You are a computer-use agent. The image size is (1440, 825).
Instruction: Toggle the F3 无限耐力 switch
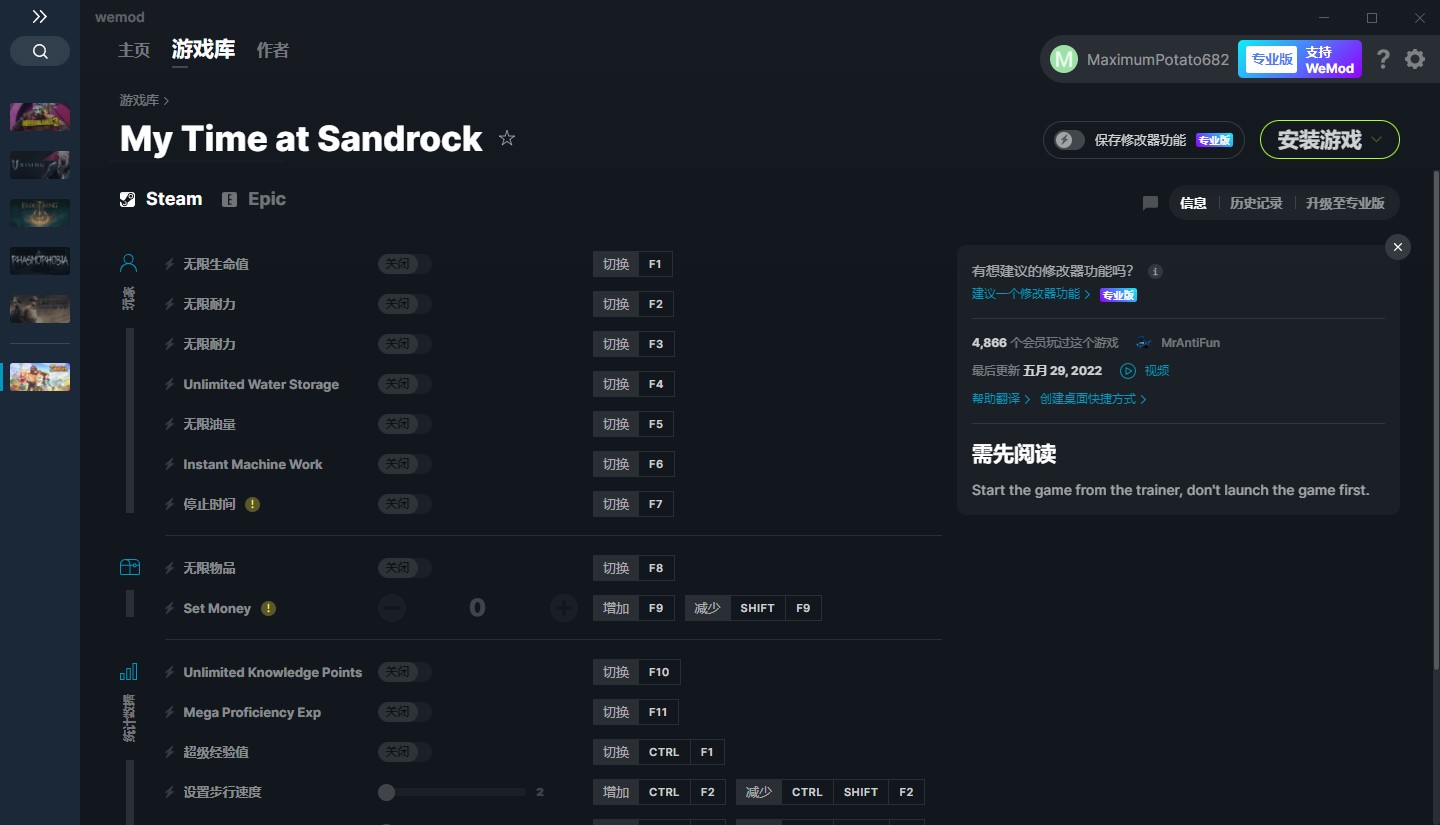click(x=404, y=344)
